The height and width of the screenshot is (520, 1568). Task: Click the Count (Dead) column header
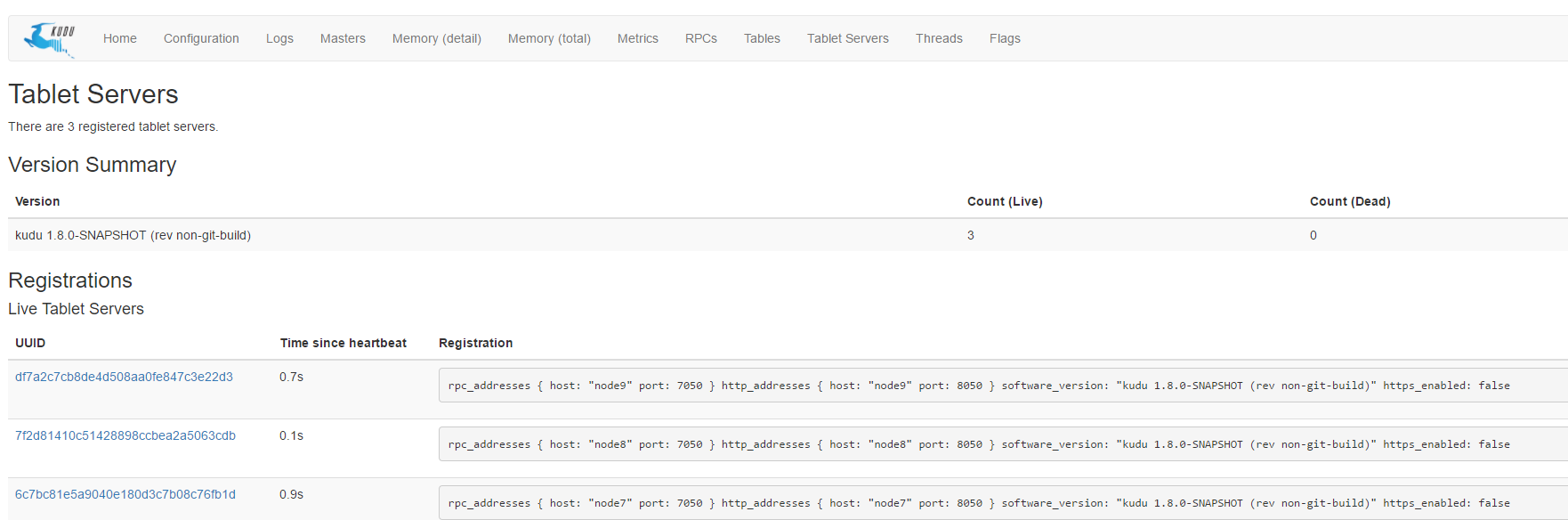pos(1350,201)
